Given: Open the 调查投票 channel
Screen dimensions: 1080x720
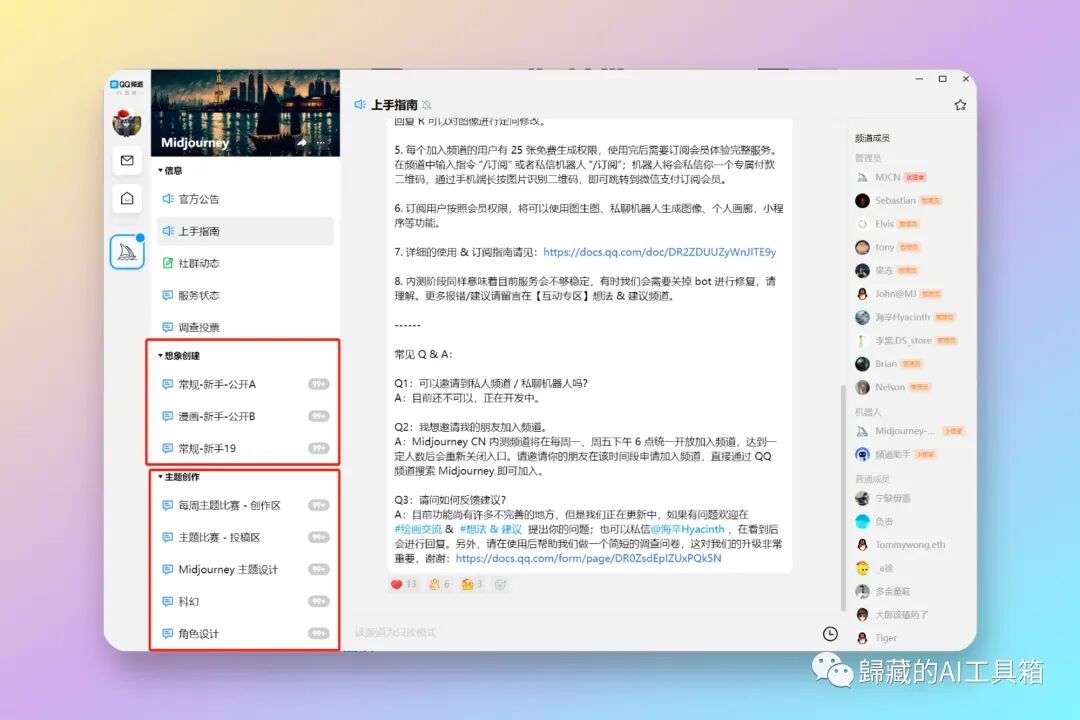Looking at the screenshot, I should [x=245, y=327].
